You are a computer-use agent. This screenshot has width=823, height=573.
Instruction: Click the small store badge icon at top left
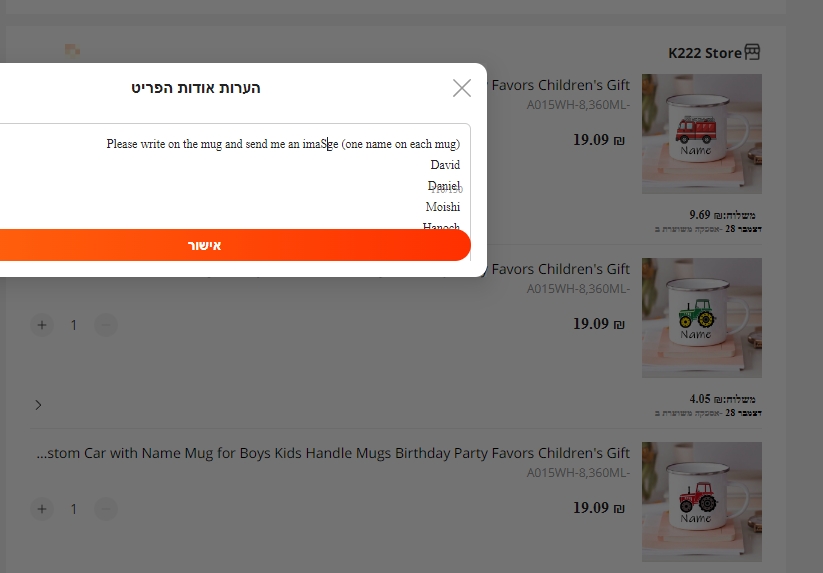72,50
